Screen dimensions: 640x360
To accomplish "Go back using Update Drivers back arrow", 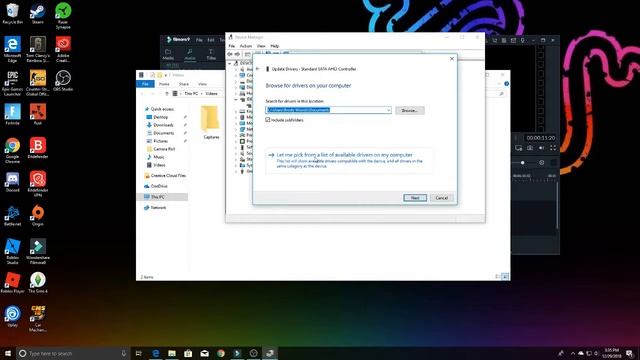I will click(x=258, y=69).
